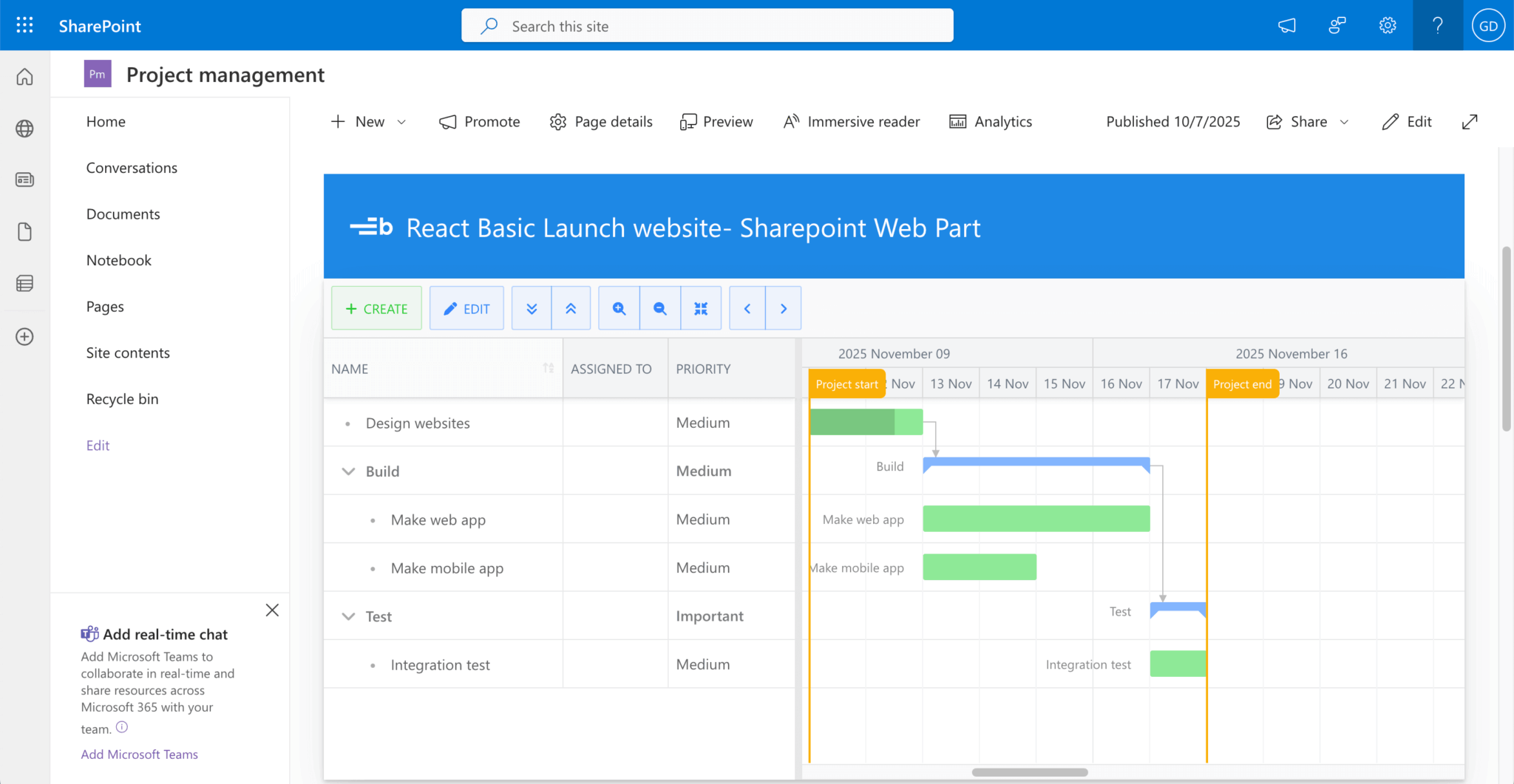Expand page to full screen view
The image size is (1514, 784).
pyautogui.click(x=1470, y=122)
